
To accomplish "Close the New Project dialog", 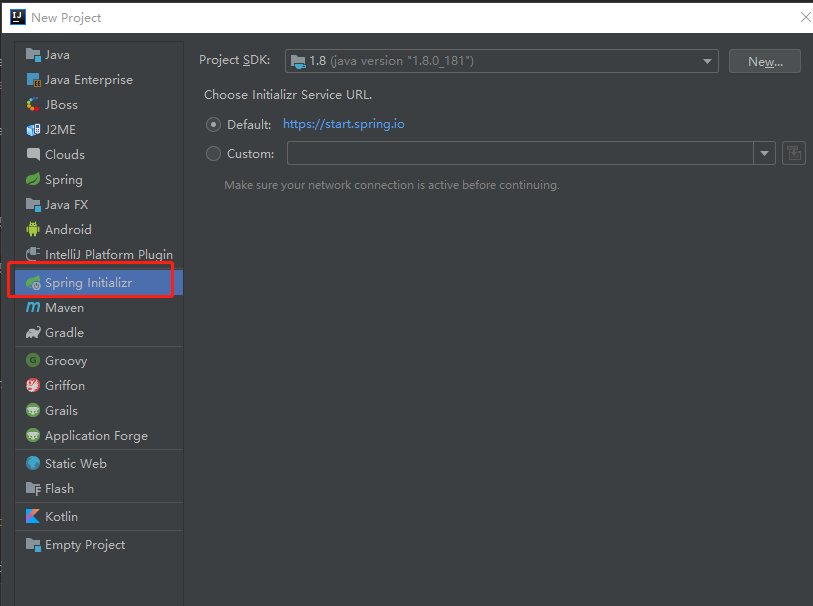I will pos(805,18).
